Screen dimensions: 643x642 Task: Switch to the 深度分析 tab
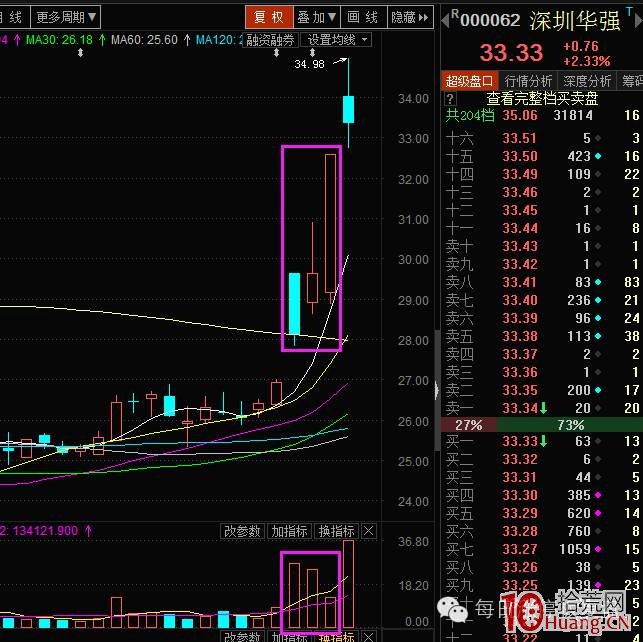(x=587, y=81)
